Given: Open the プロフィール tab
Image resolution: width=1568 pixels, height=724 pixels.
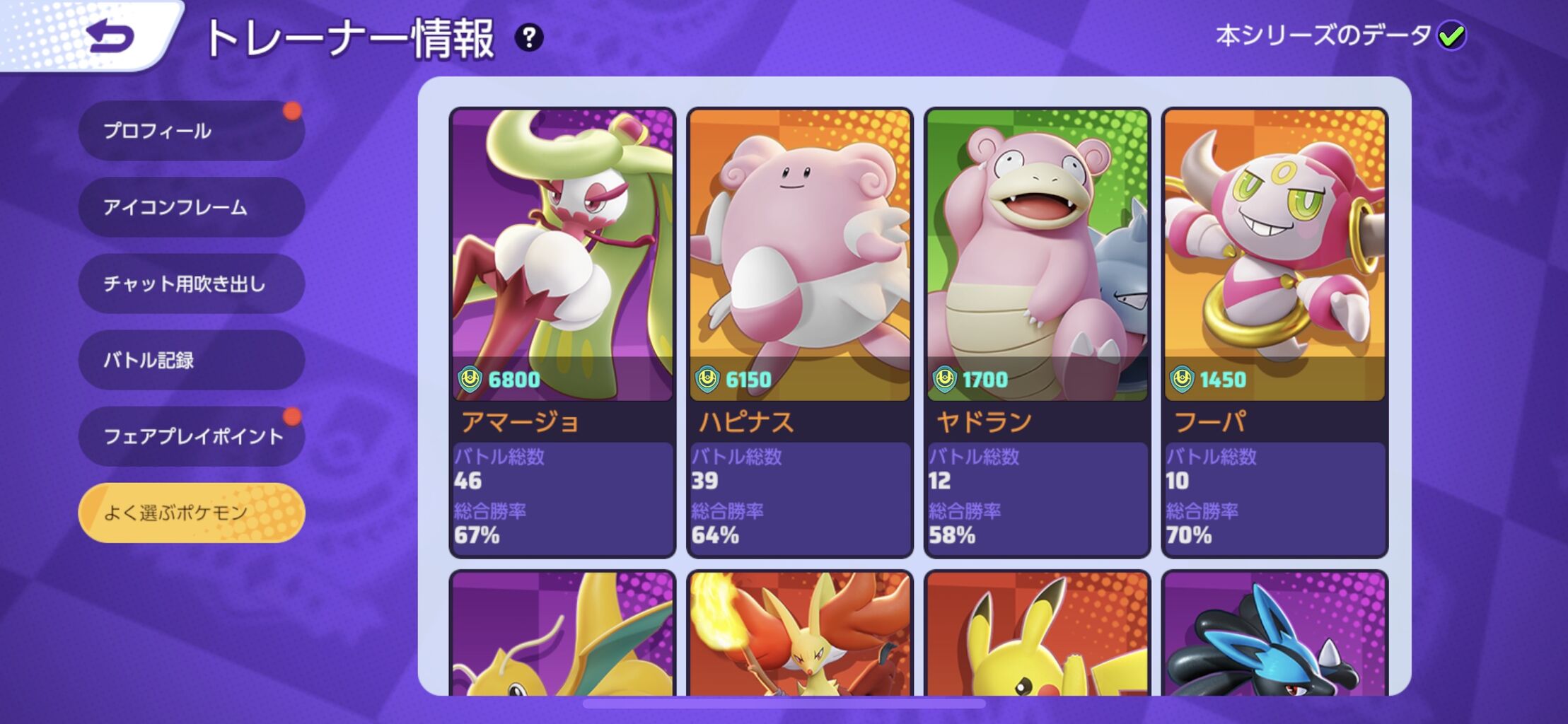Looking at the screenshot, I should (x=192, y=131).
